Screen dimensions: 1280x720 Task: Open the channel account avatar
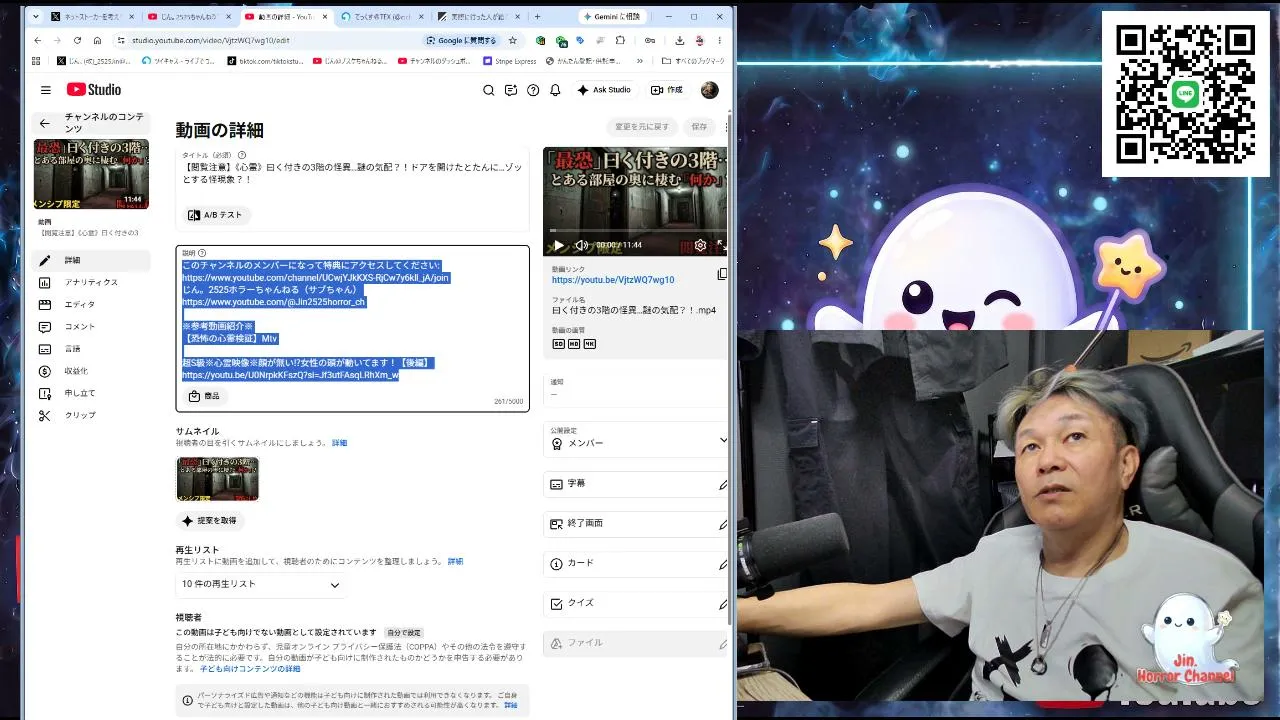click(x=709, y=90)
